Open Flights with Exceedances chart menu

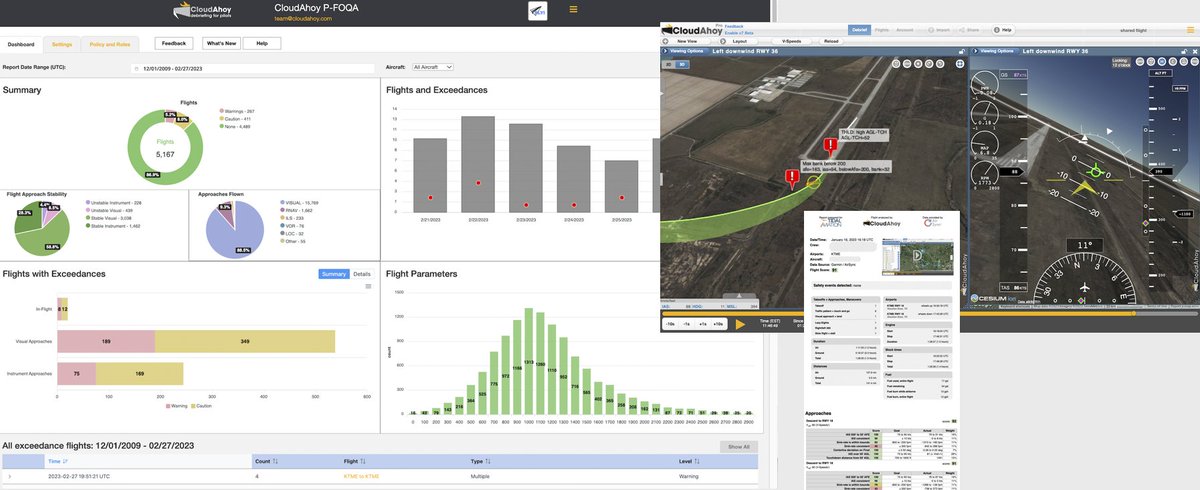(368, 286)
